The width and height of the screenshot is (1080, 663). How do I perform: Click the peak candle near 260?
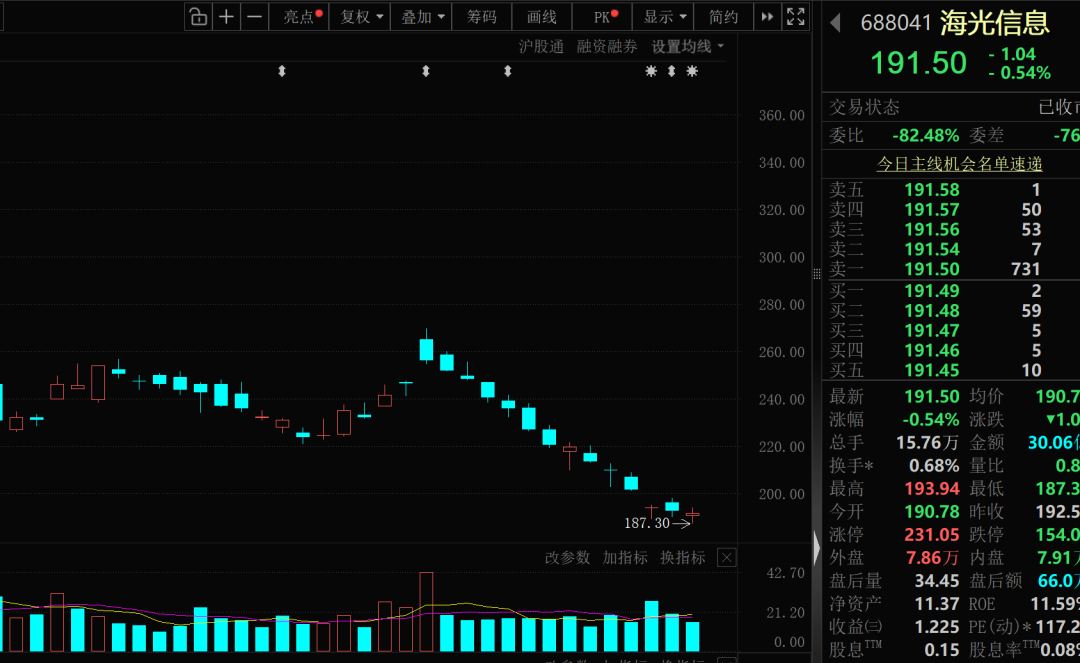click(426, 349)
